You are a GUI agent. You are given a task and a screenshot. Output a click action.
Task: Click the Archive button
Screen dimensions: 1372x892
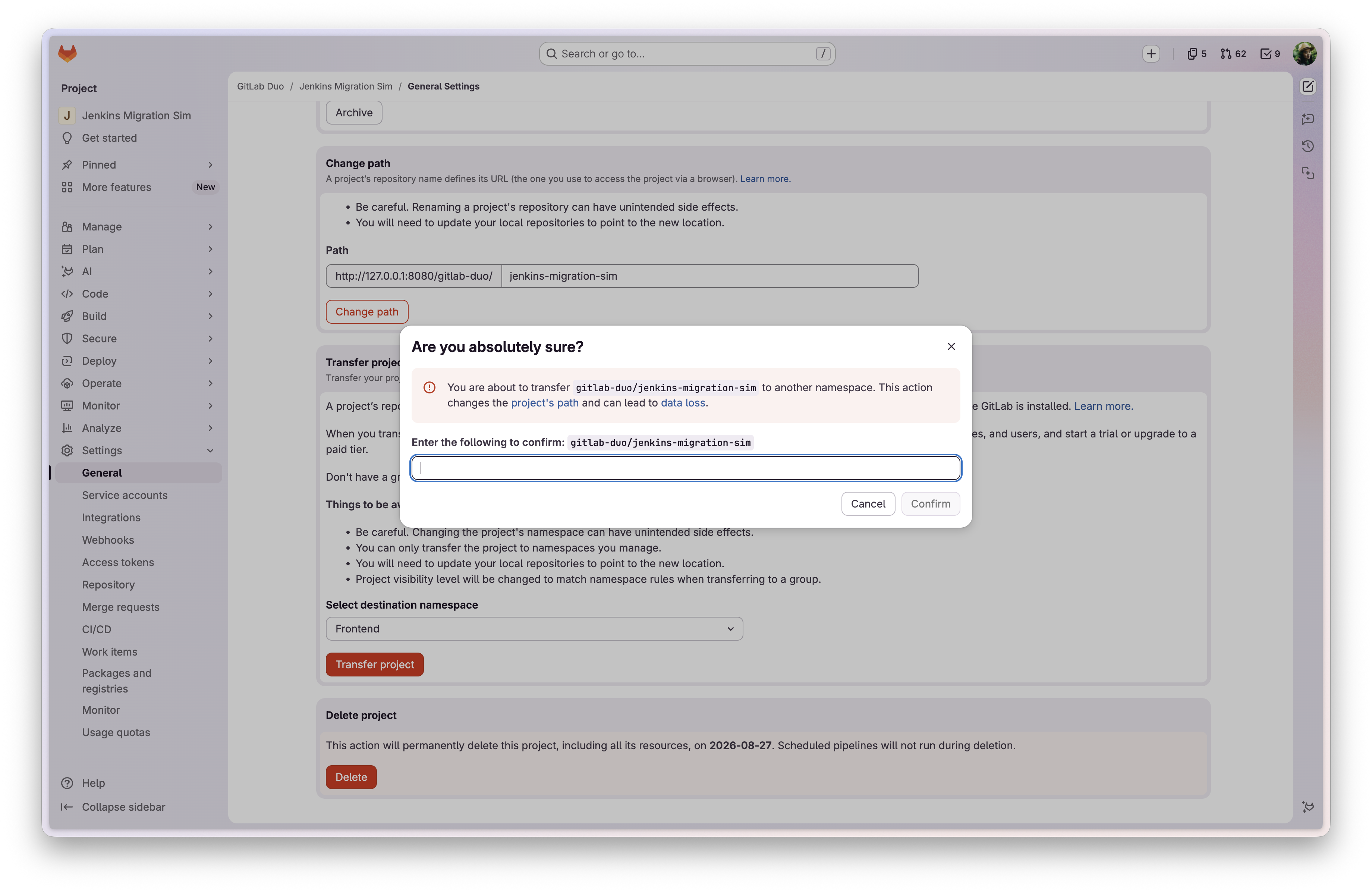click(354, 113)
